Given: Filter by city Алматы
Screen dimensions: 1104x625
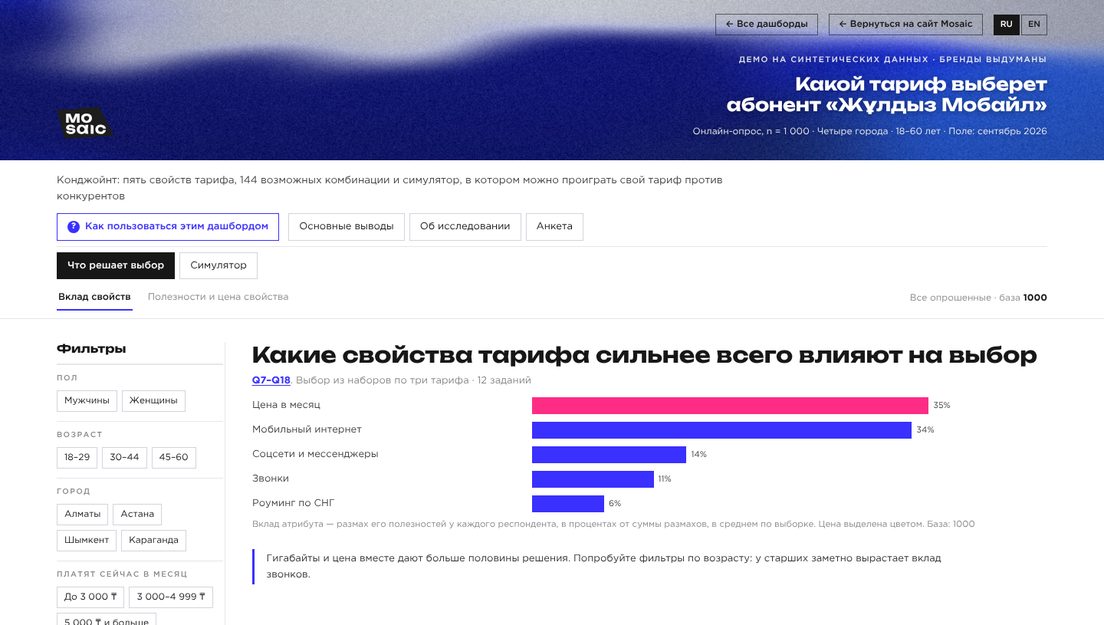Looking at the screenshot, I should (x=82, y=514).
